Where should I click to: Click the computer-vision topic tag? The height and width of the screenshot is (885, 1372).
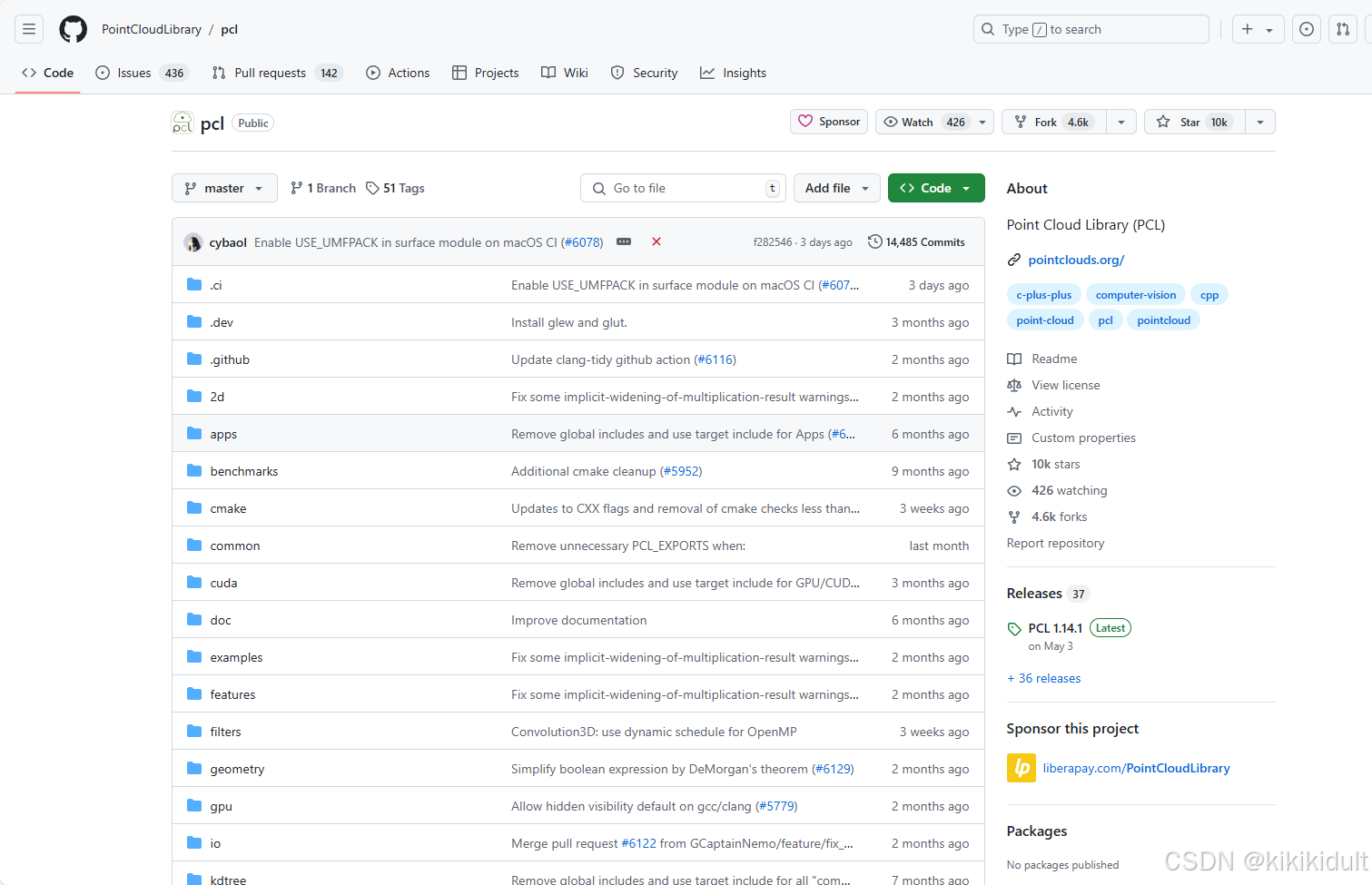click(1136, 295)
